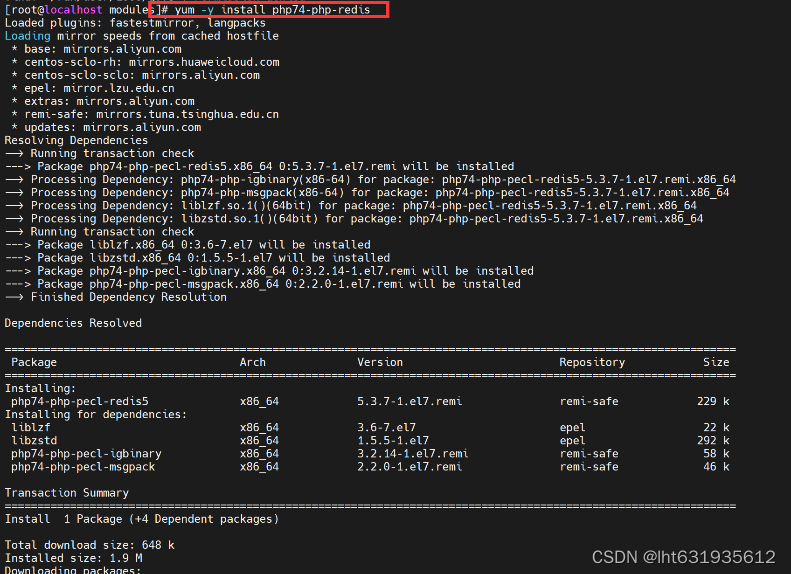Click the '229 k' size value

pyautogui.click(x=713, y=401)
